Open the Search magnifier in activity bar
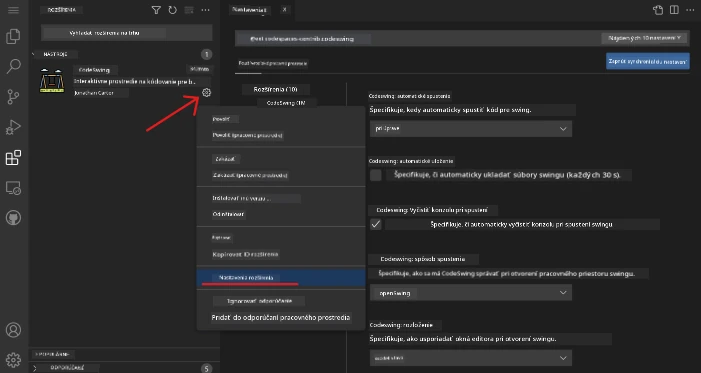 [13, 66]
